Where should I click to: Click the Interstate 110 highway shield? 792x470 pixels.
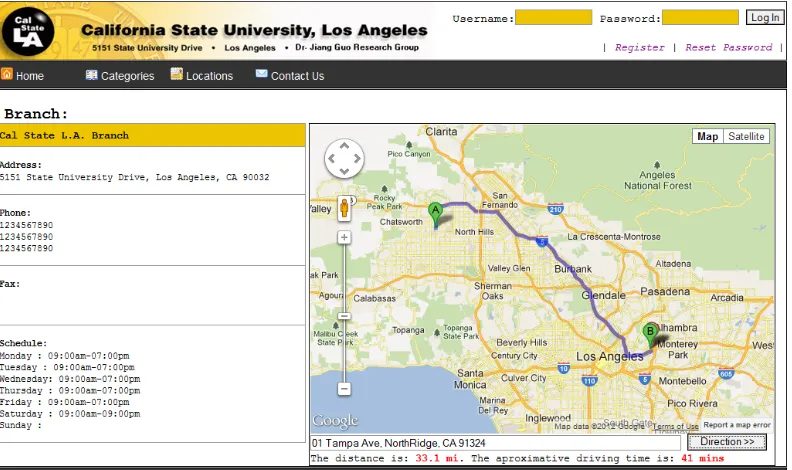(x=589, y=381)
